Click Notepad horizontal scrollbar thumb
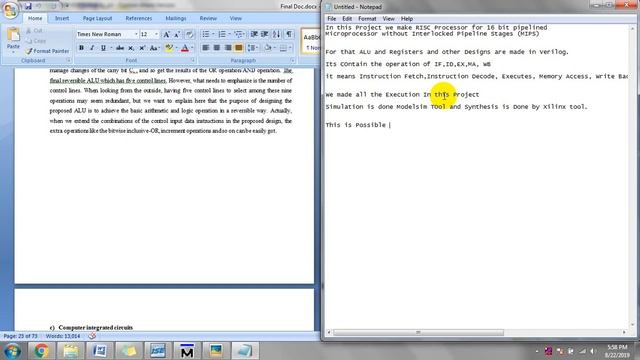Image resolution: width=640 pixels, height=360 pixels. pos(418,332)
